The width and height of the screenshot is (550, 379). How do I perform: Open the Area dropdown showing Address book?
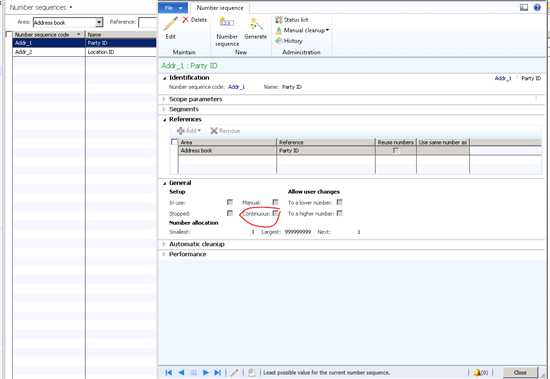click(x=99, y=22)
